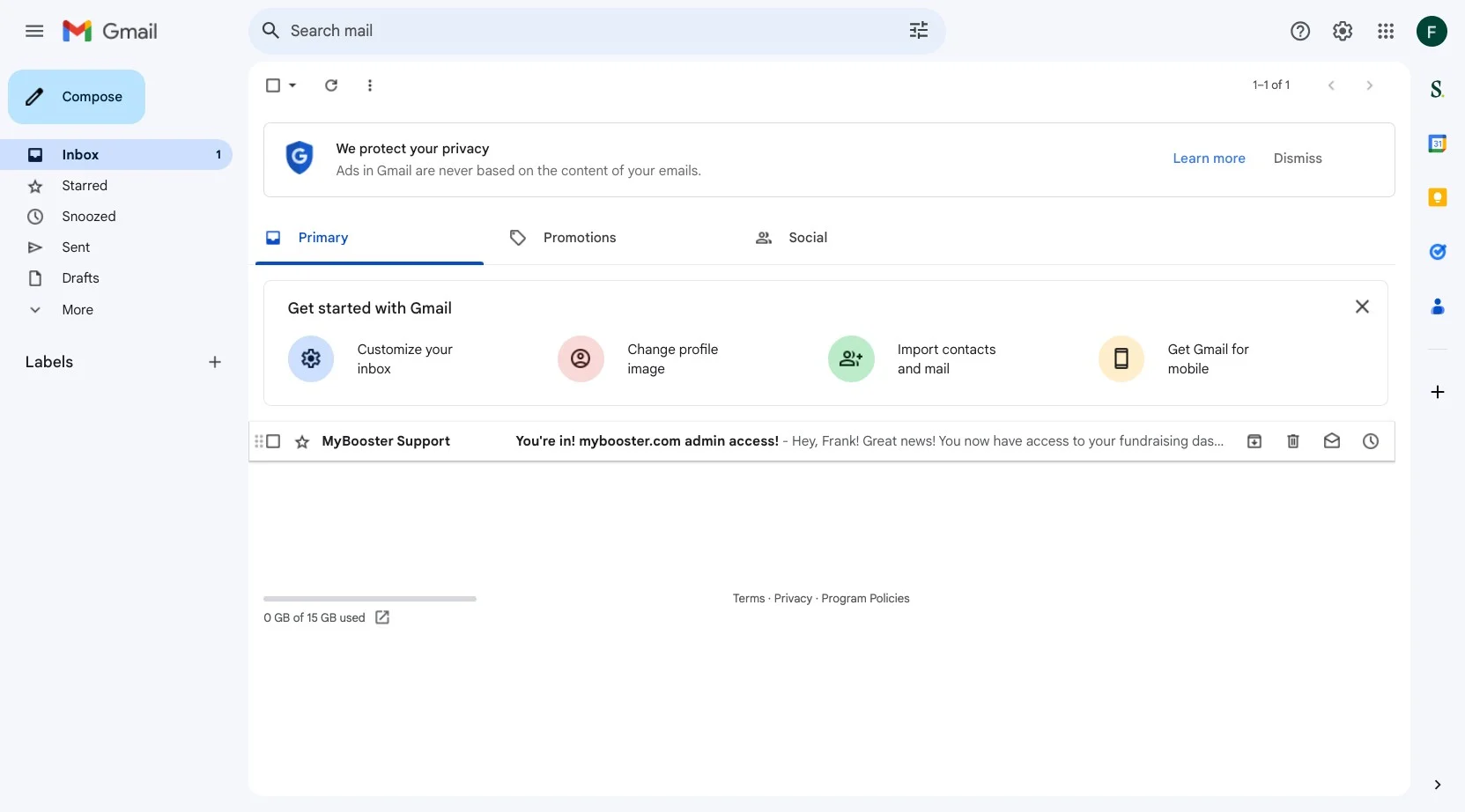1465x812 pixels.
Task: Open the email "You're in! mybooster.com admin access!"
Action: click(x=647, y=441)
